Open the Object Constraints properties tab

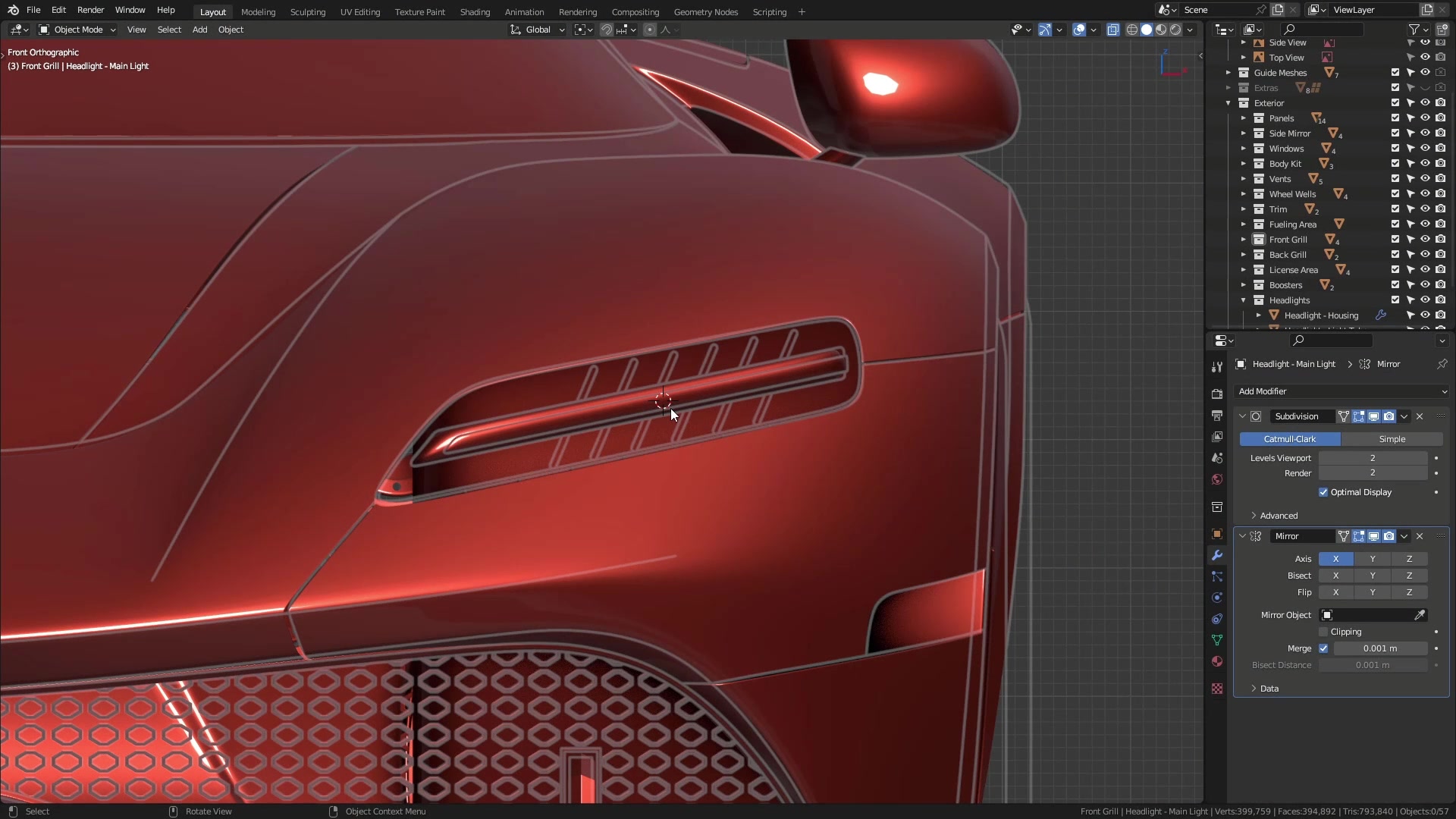pyautogui.click(x=1217, y=619)
